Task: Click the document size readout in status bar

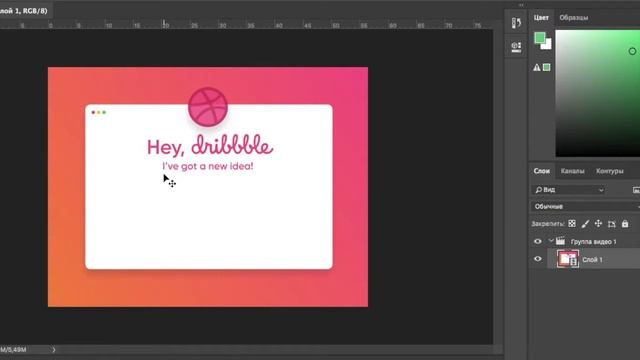Action: 14,350
